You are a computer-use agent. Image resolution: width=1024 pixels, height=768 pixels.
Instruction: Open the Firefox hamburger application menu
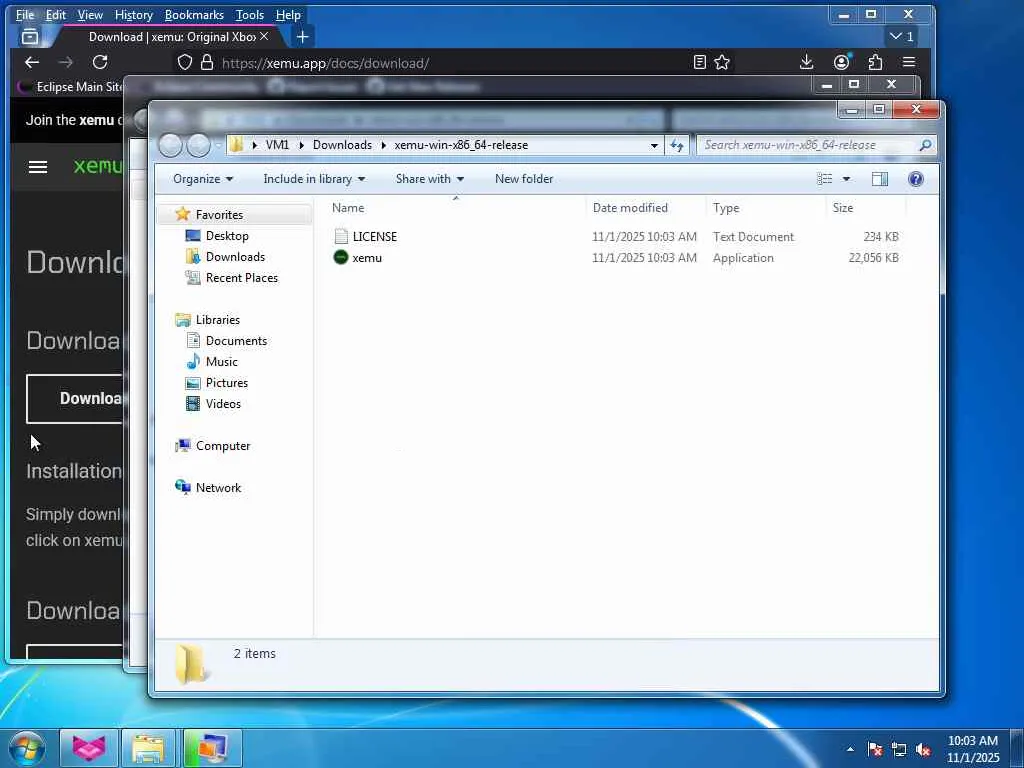(x=908, y=62)
